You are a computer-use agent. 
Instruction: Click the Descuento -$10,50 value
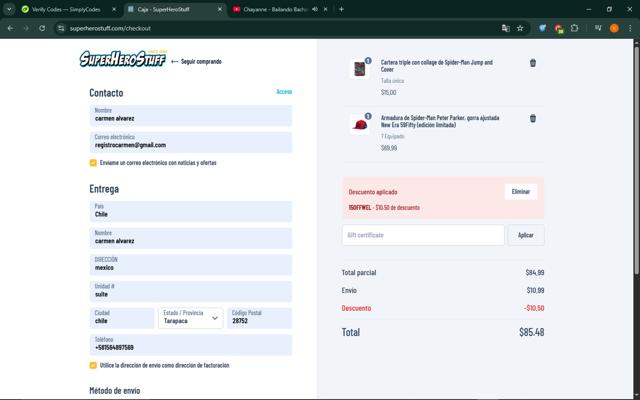point(534,308)
